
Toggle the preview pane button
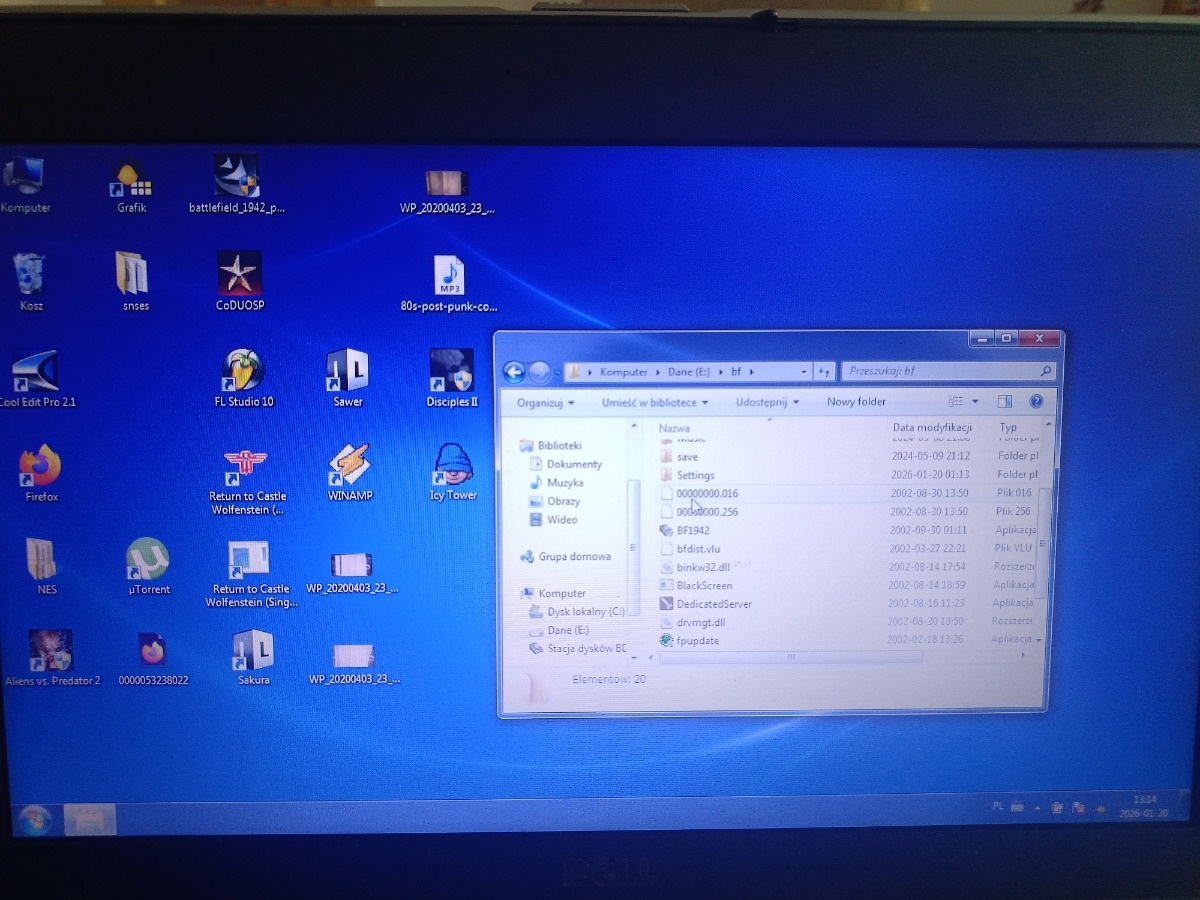pos(1004,402)
